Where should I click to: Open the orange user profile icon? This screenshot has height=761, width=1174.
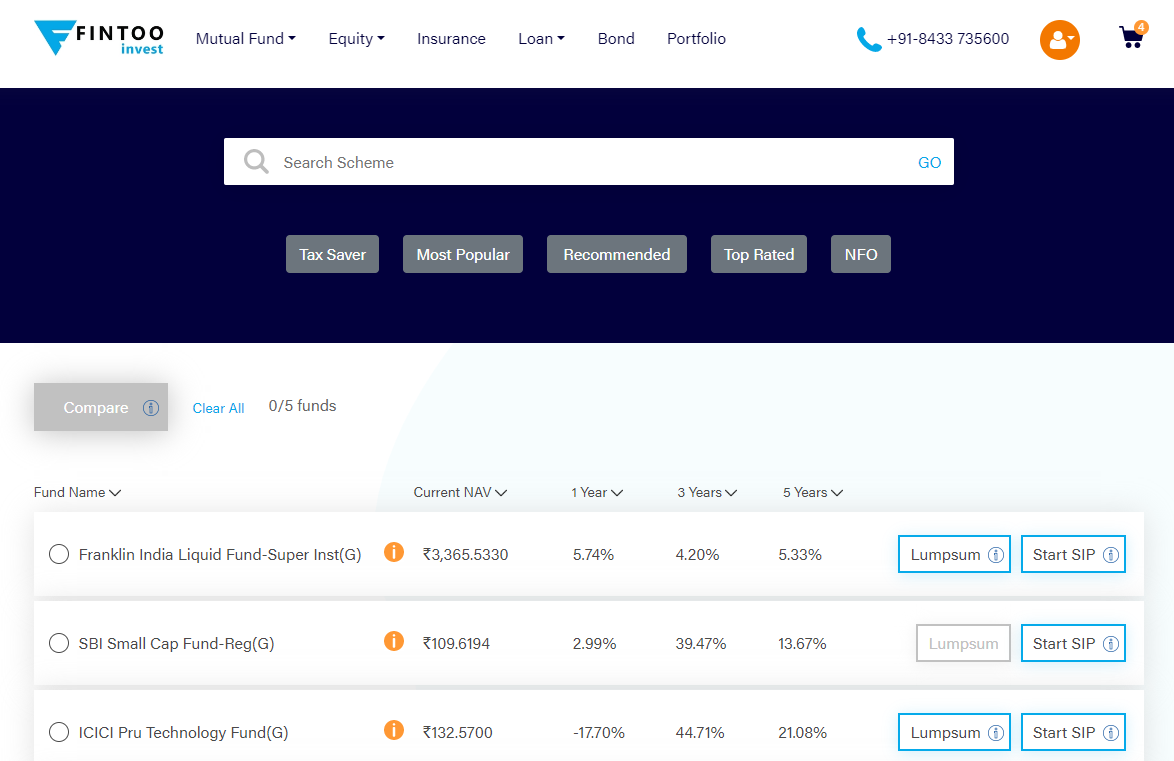[1059, 40]
